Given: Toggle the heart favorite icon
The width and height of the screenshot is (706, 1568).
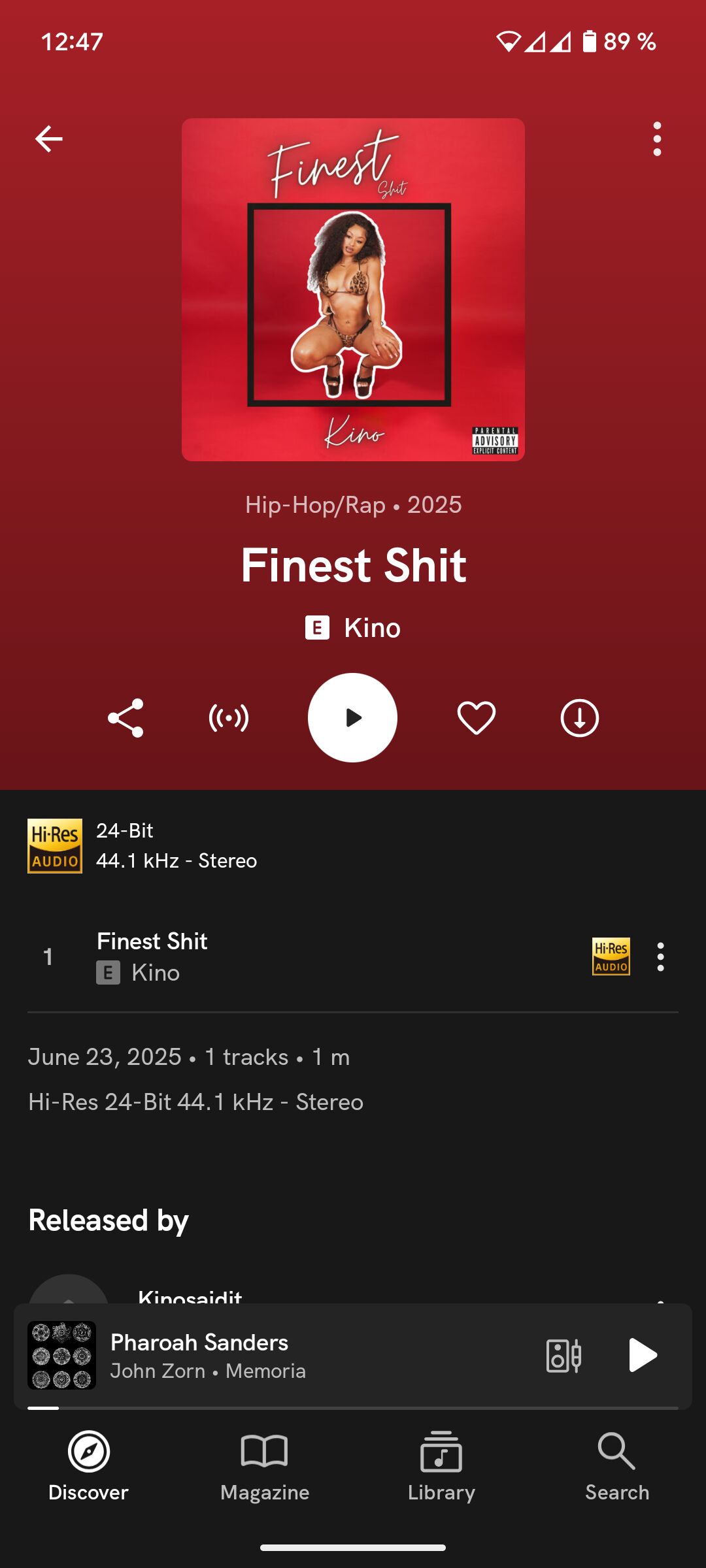Looking at the screenshot, I should tap(477, 718).
